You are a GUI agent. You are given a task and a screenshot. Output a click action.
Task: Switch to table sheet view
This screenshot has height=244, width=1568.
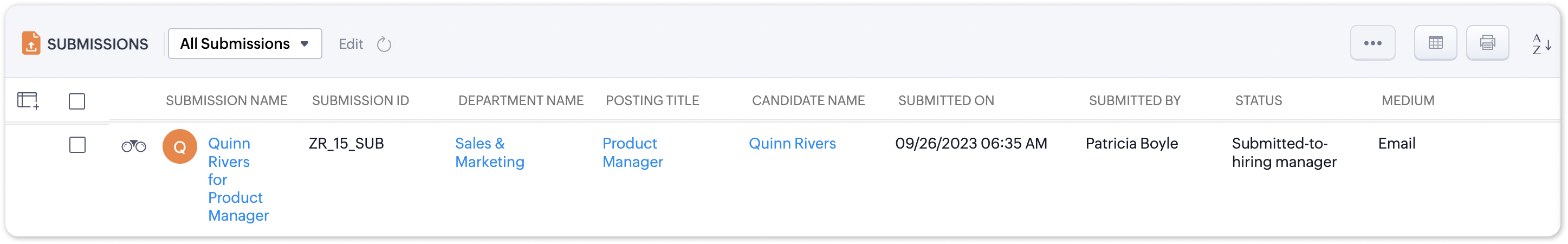point(1435,43)
